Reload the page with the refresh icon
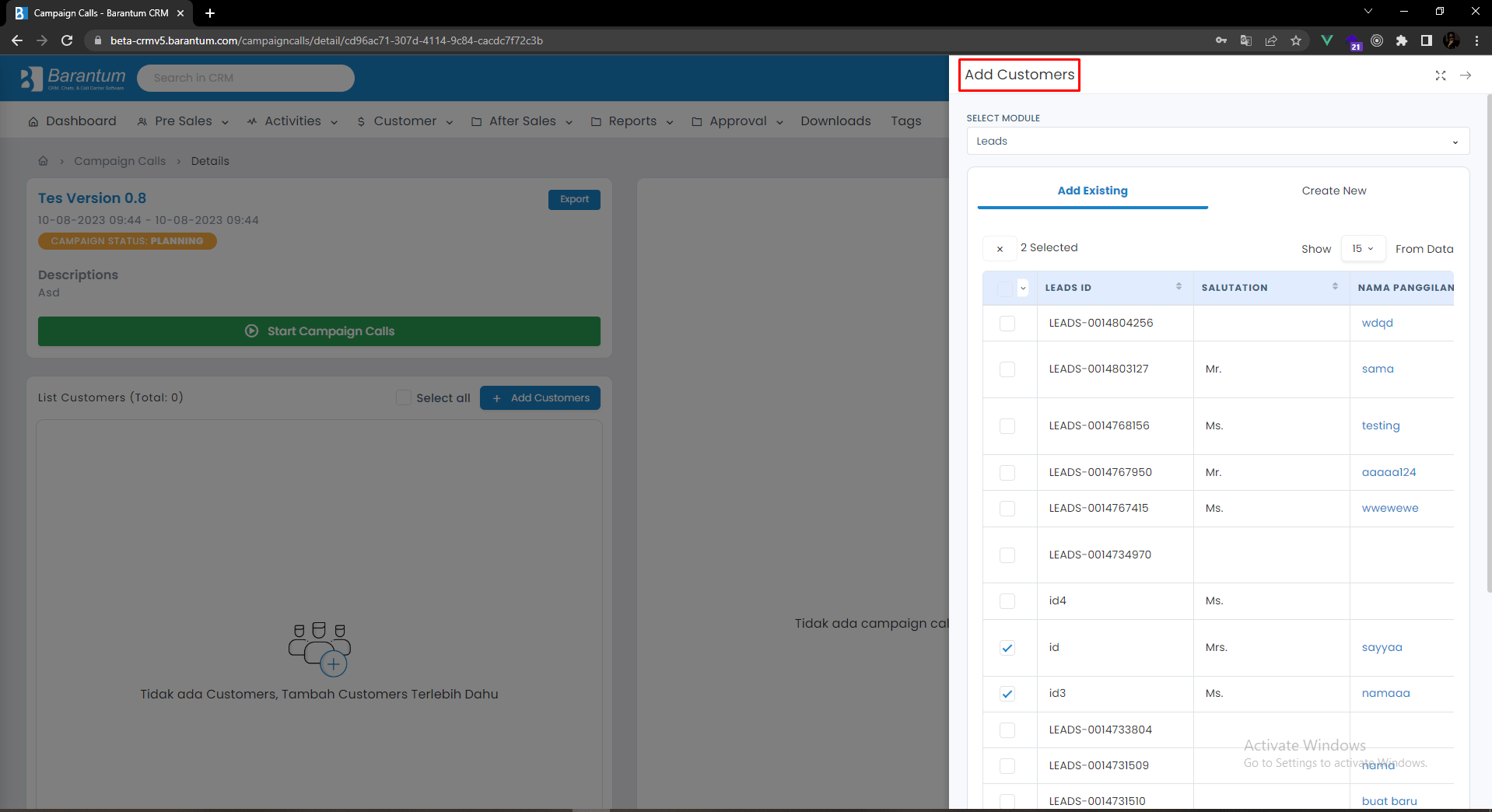The width and height of the screenshot is (1492, 812). coord(67,40)
